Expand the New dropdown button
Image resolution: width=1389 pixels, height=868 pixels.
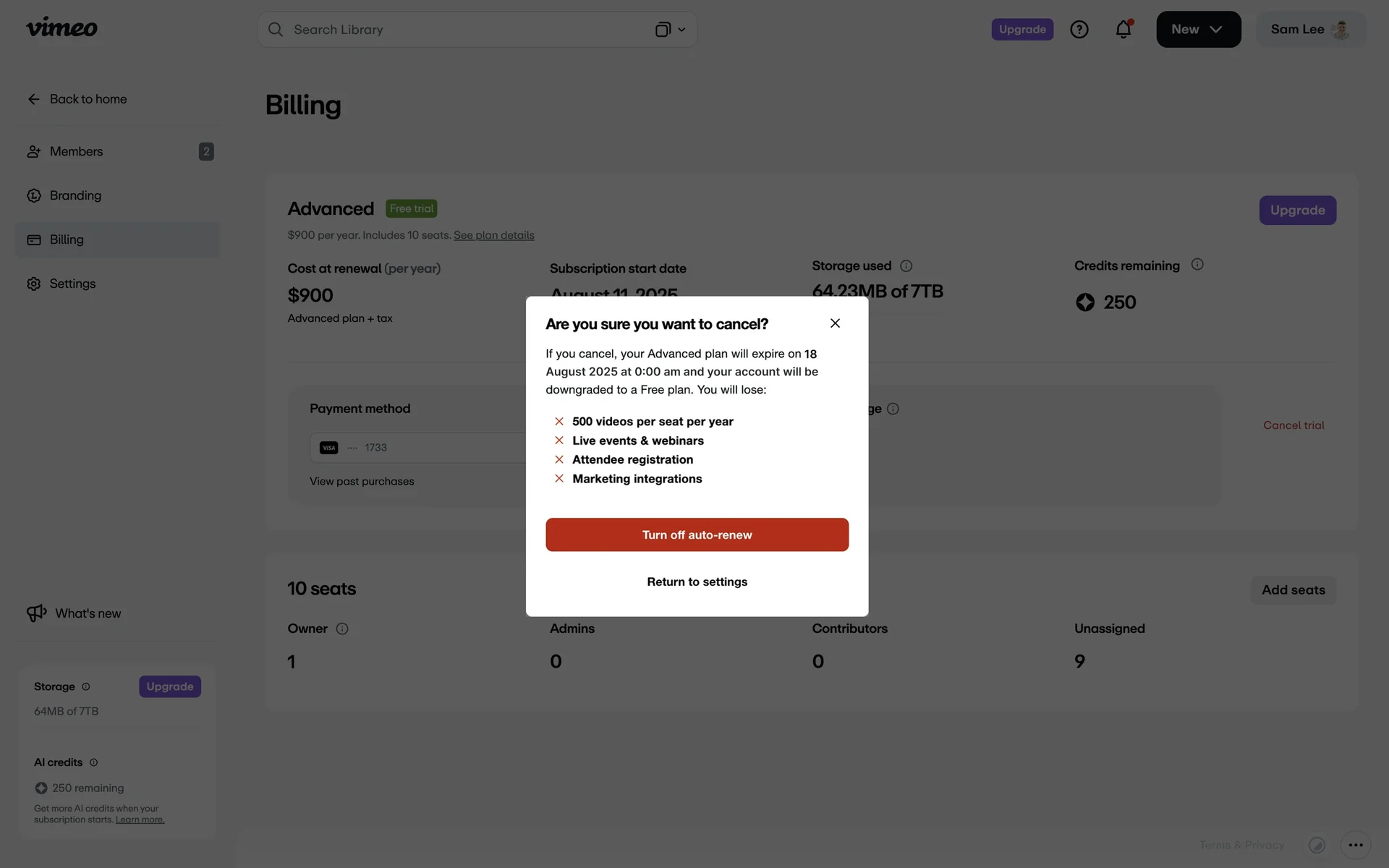1198,30
